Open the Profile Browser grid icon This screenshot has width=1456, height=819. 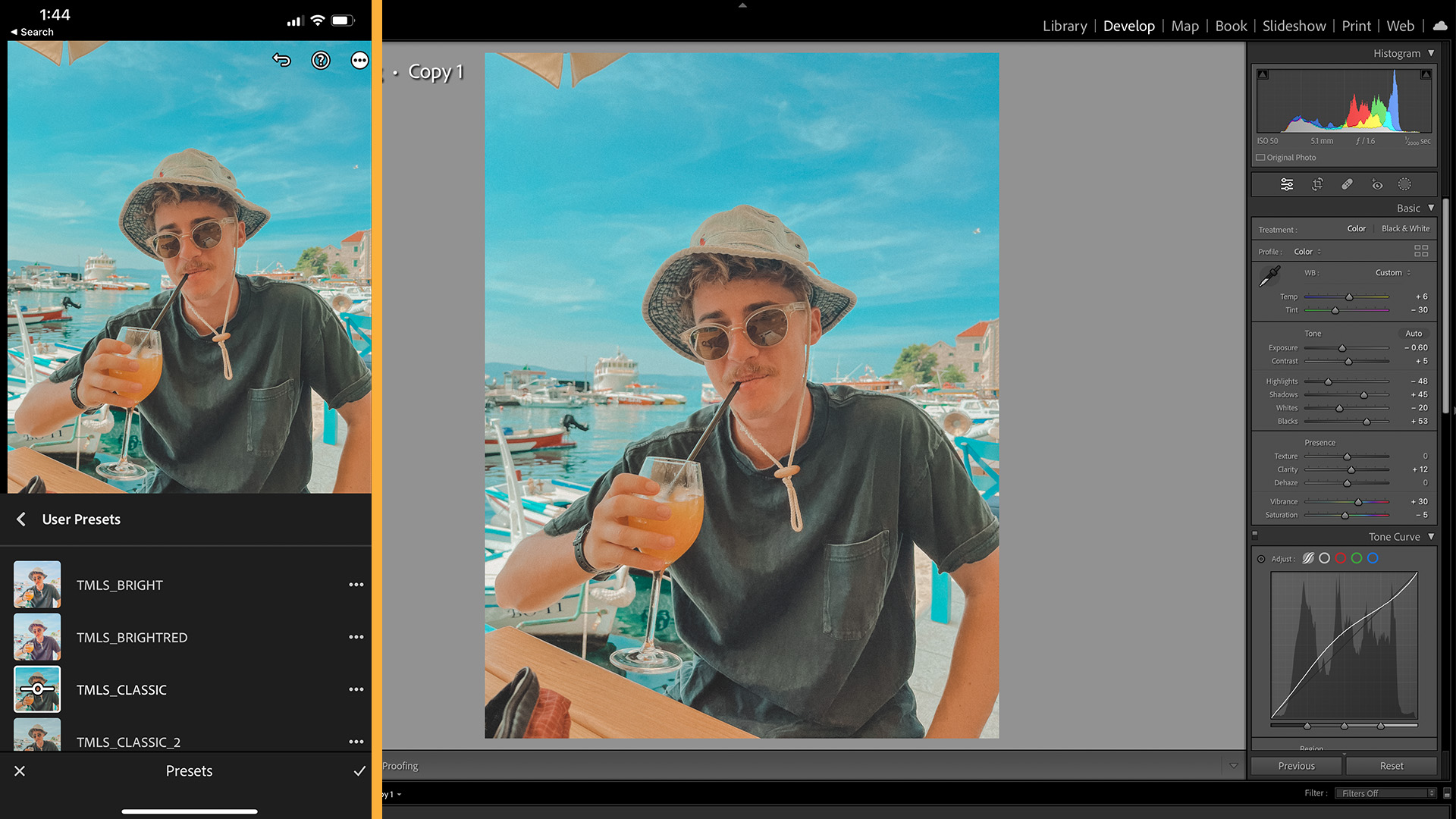click(1421, 251)
